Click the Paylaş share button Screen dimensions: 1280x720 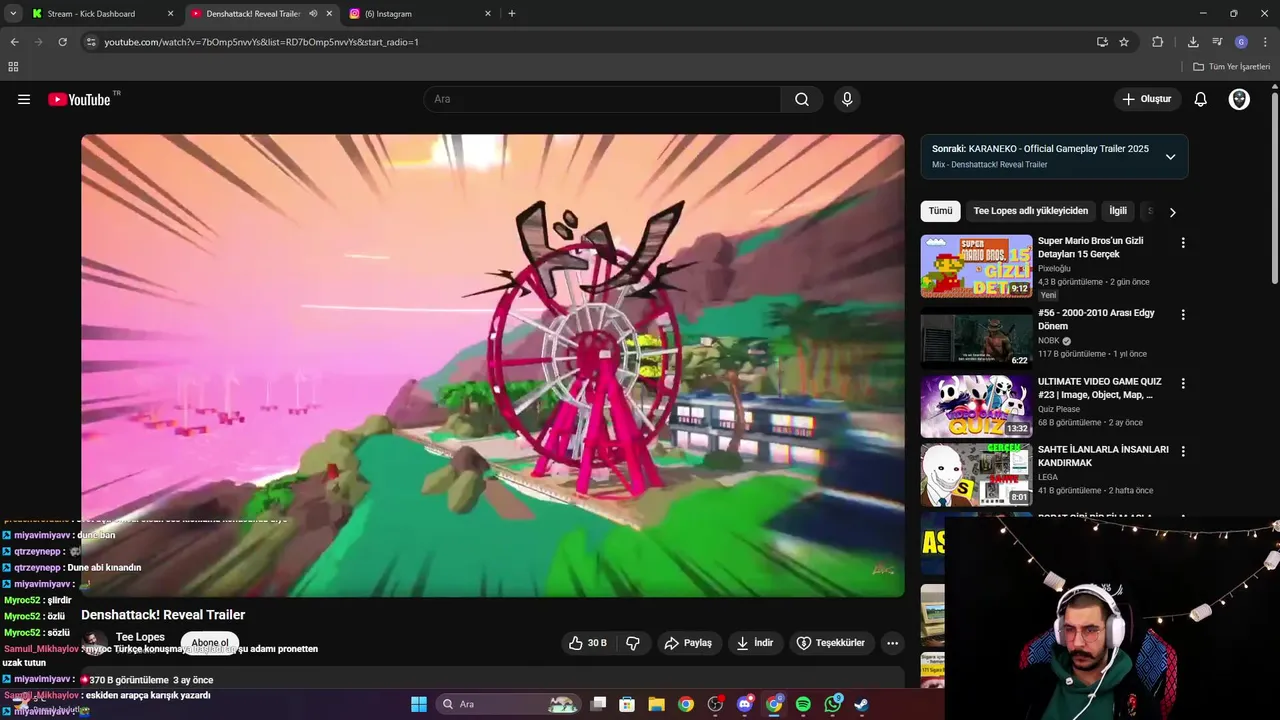(x=688, y=643)
